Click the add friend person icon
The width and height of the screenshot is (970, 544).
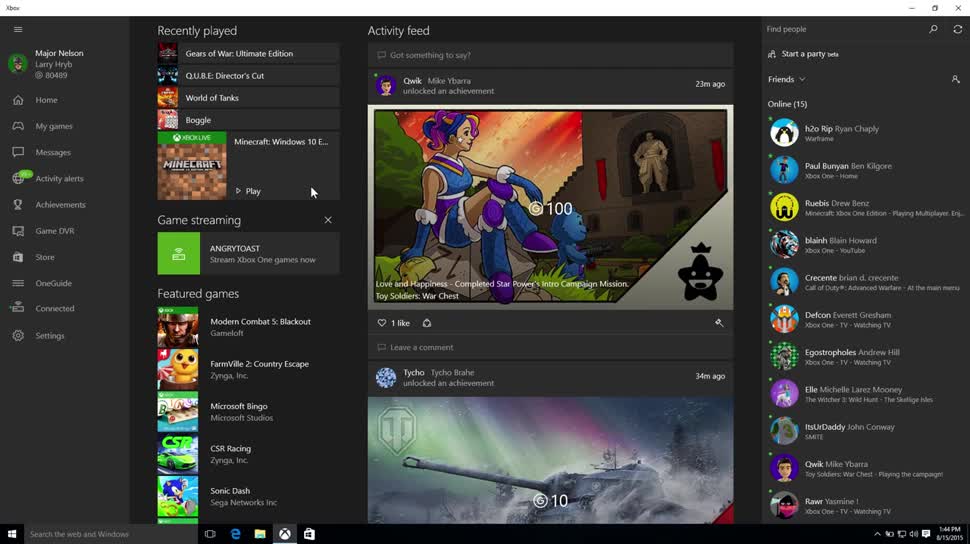956,79
